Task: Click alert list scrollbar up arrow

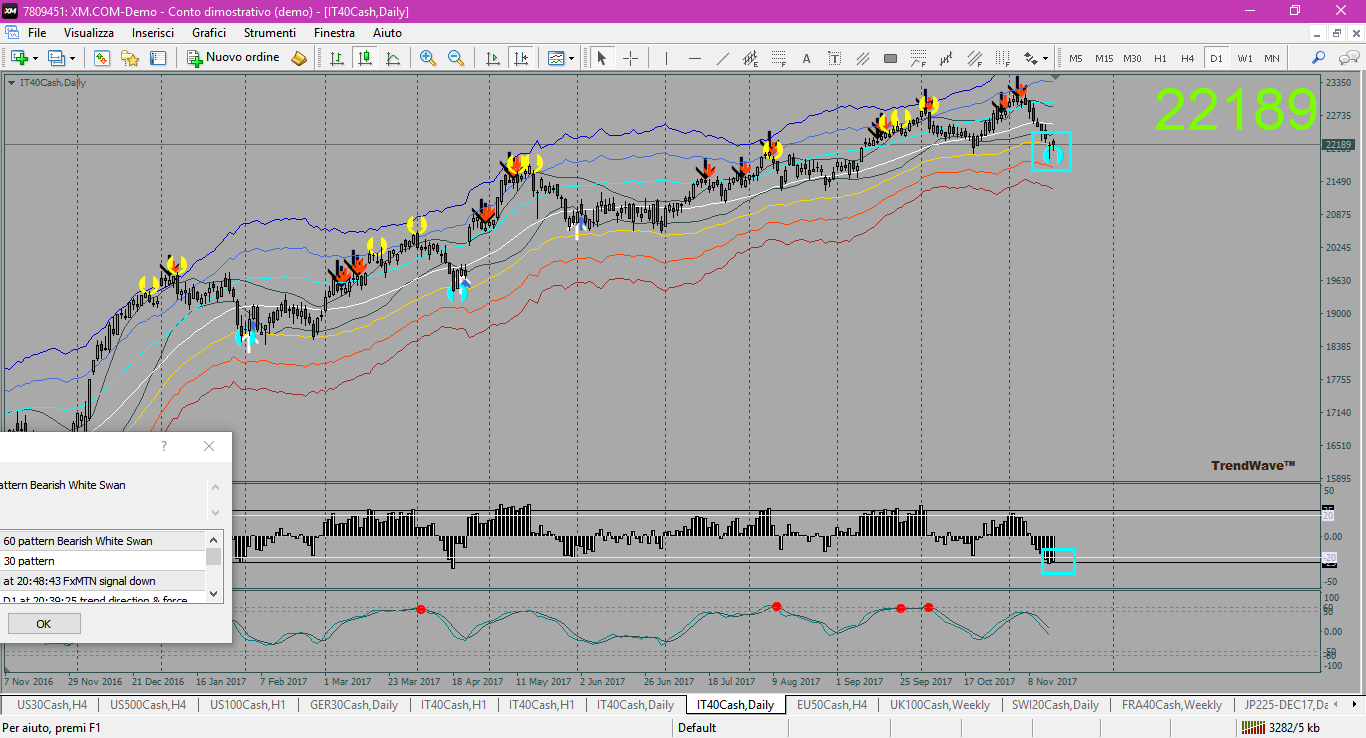Action: point(213,539)
